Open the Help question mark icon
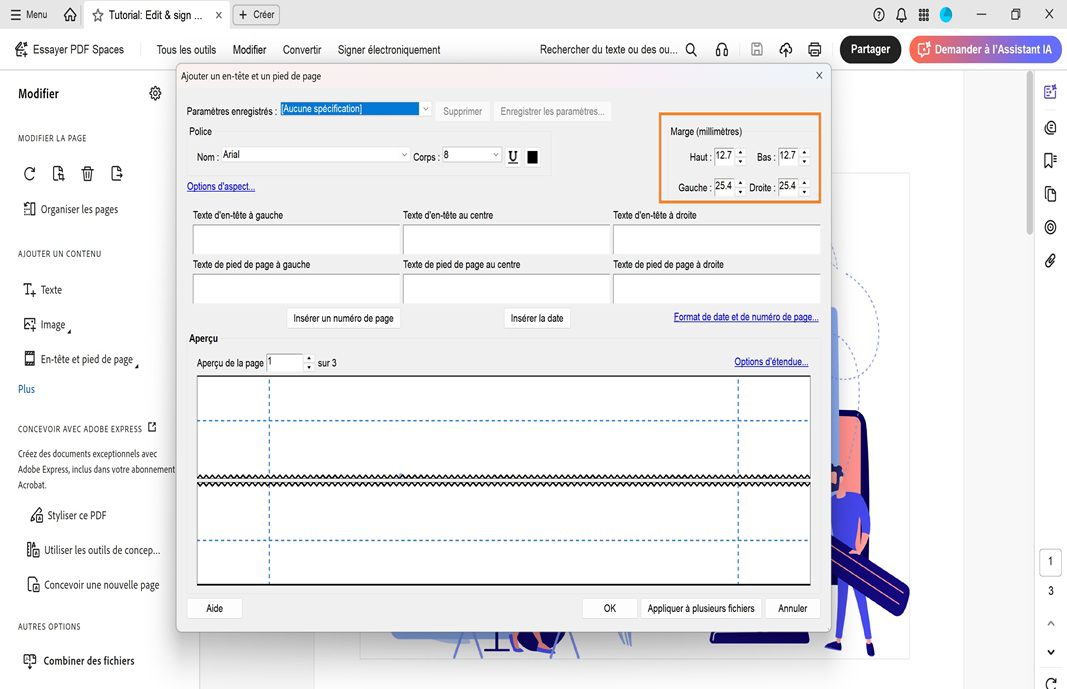The height and width of the screenshot is (689, 1067). tap(879, 14)
